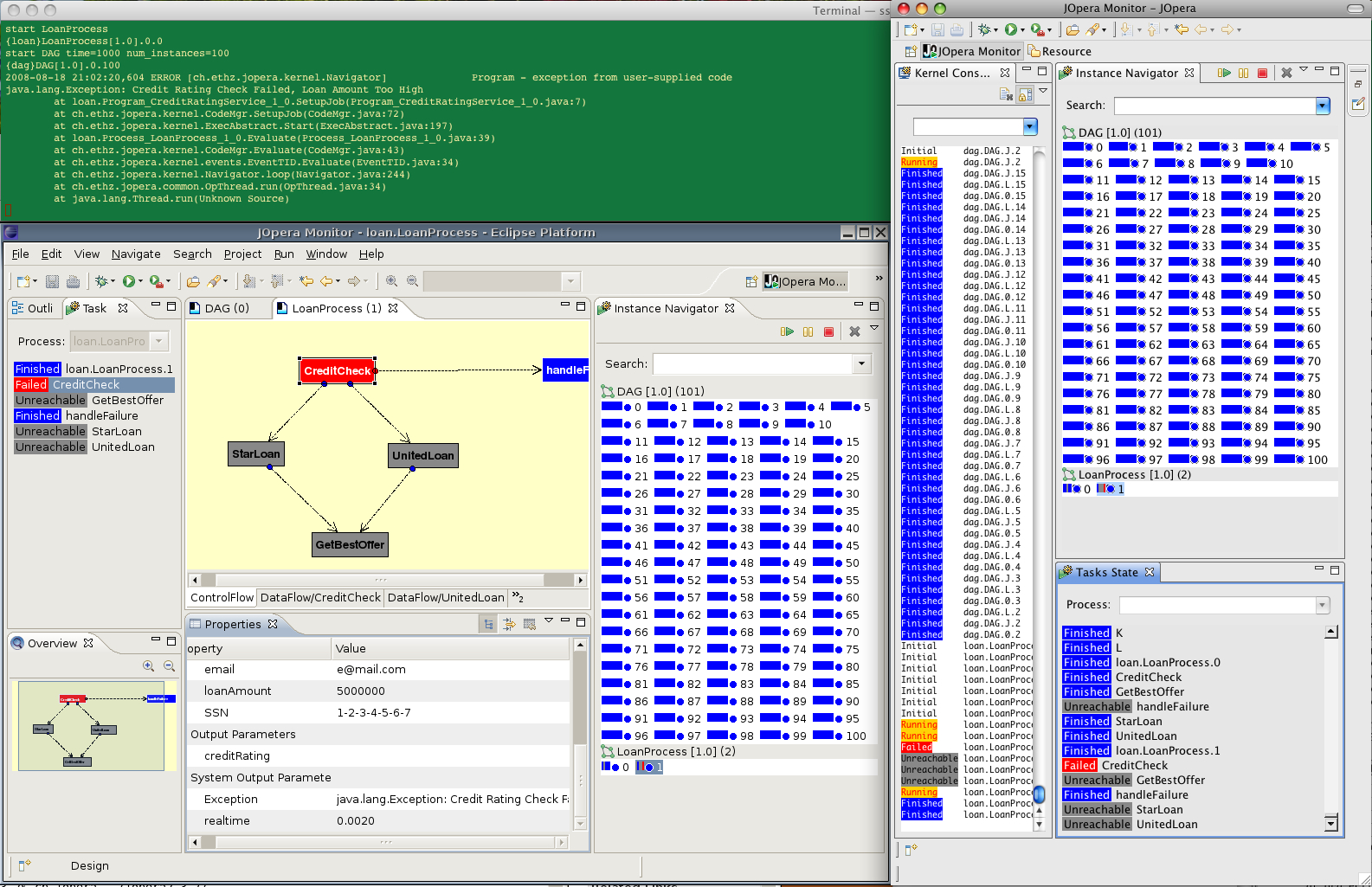Select Unreachable GetBestOffer row in Task panel
1372x887 pixels.
(x=94, y=400)
